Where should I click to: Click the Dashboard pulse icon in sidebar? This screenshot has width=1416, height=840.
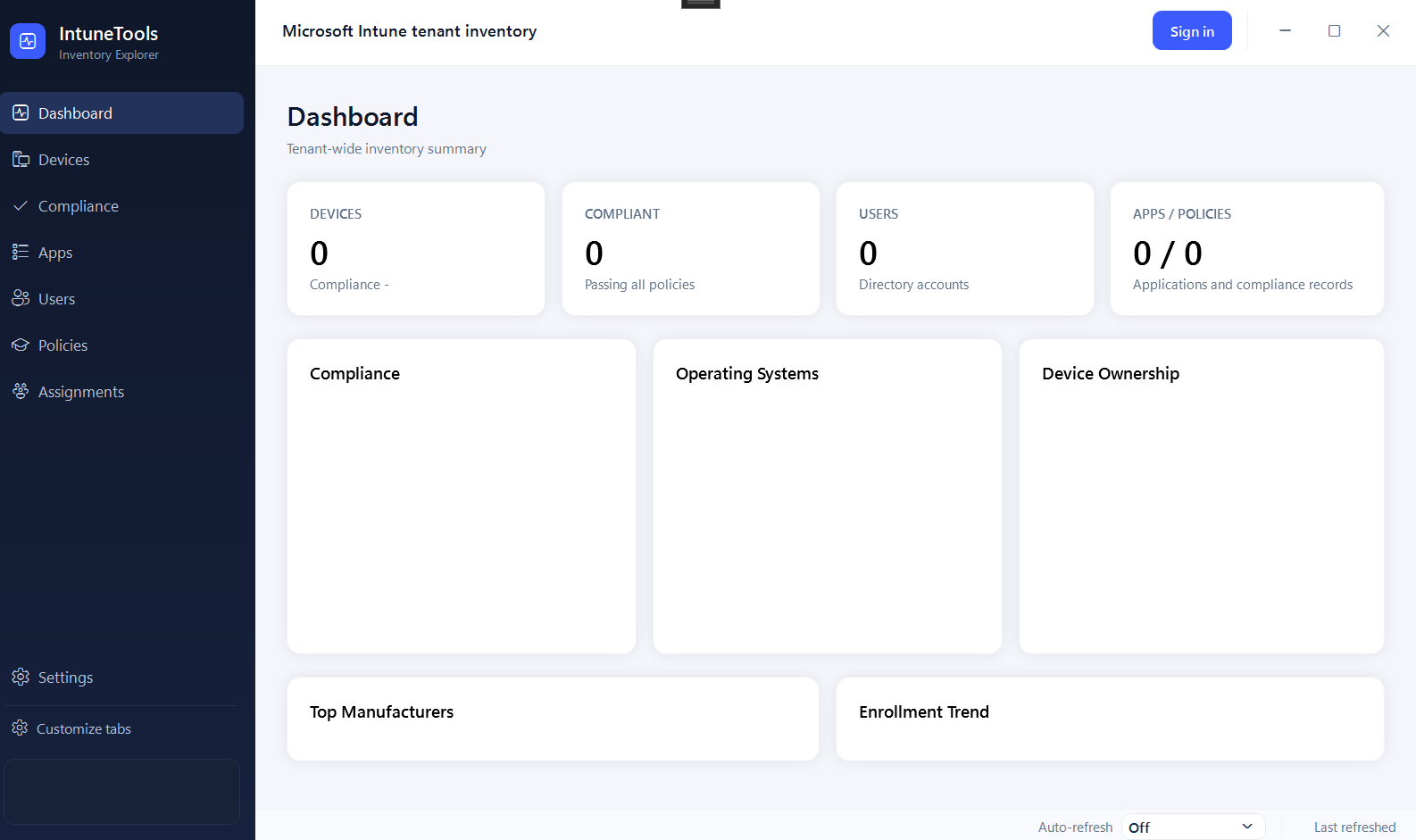pos(21,113)
